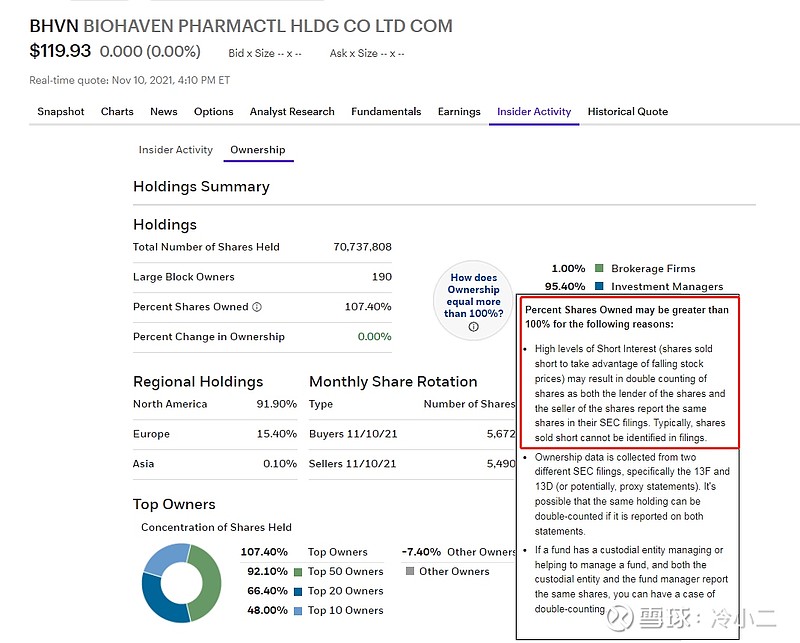This screenshot has width=800, height=643.
Task: Switch to the Fundamentals tab
Action: point(386,112)
